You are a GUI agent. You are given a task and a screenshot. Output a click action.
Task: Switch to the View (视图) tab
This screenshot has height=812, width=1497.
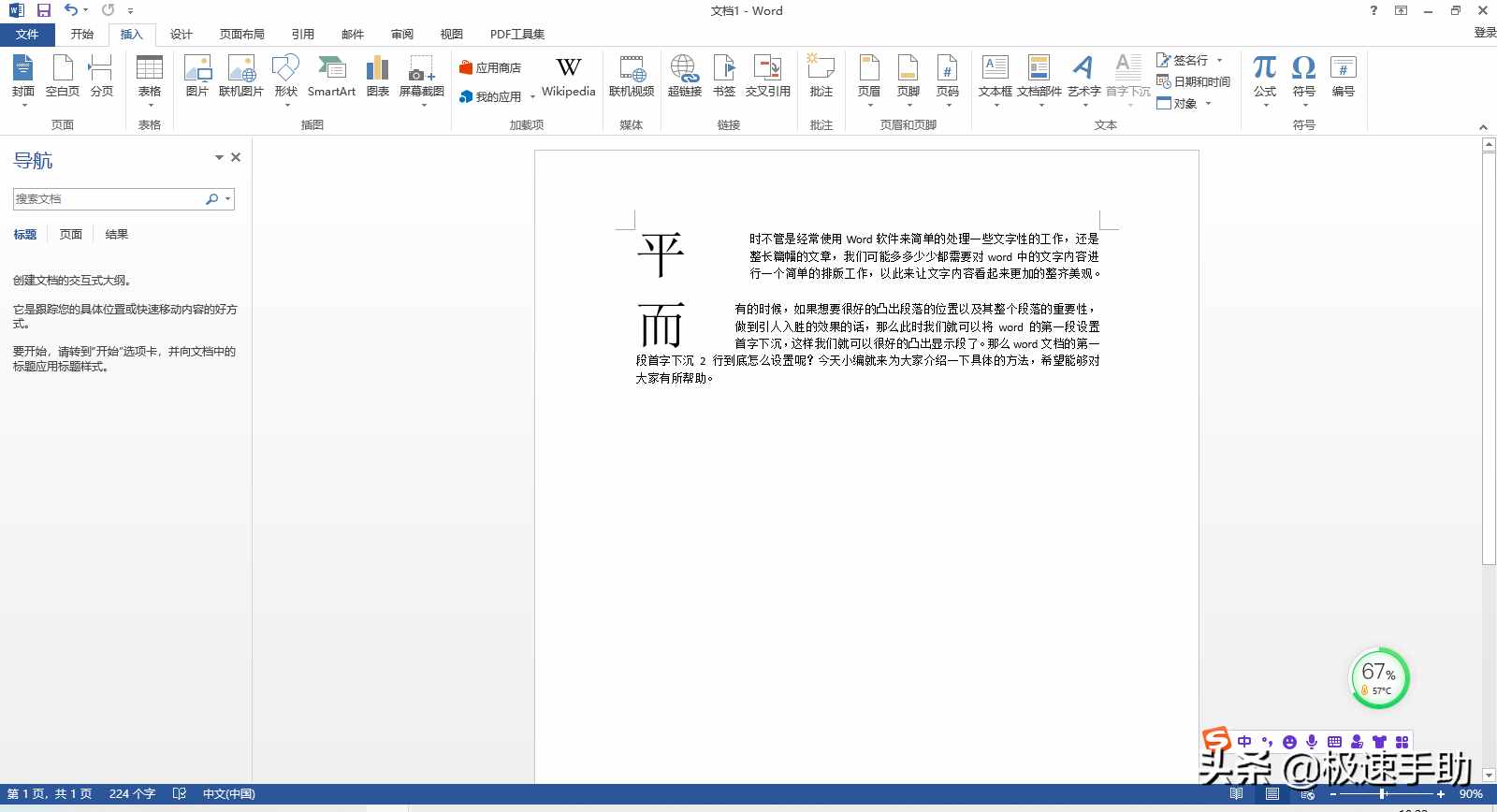click(x=452, y=35)
